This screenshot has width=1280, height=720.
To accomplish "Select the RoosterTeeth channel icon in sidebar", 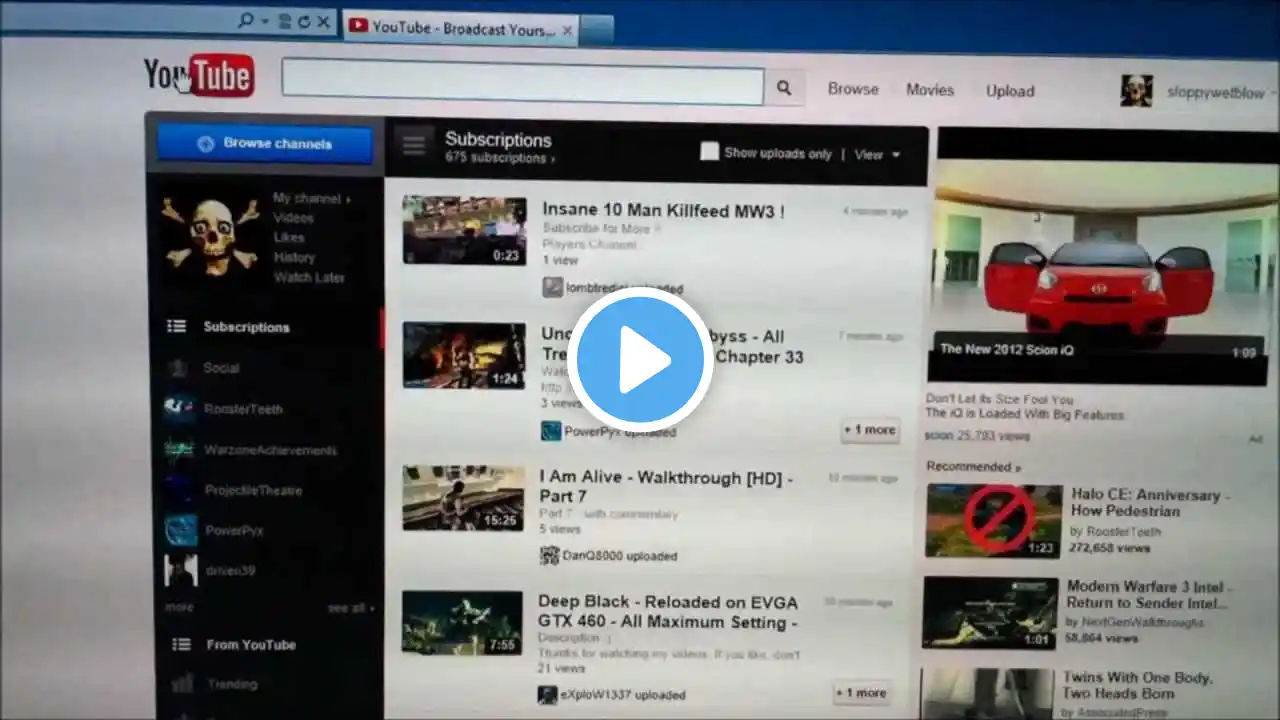I will tap(180, 408).
